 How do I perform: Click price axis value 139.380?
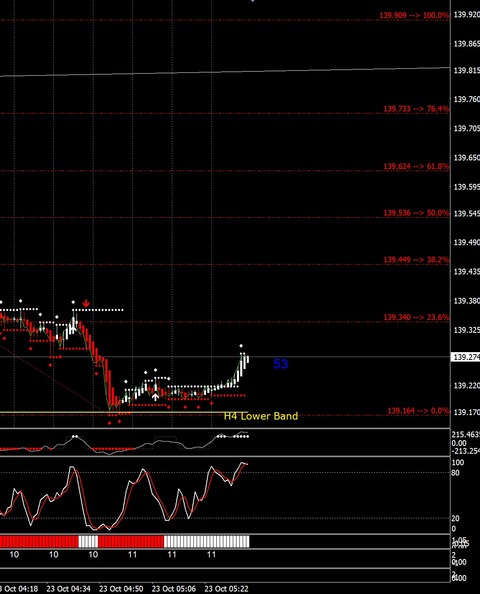tap(466, 301)
